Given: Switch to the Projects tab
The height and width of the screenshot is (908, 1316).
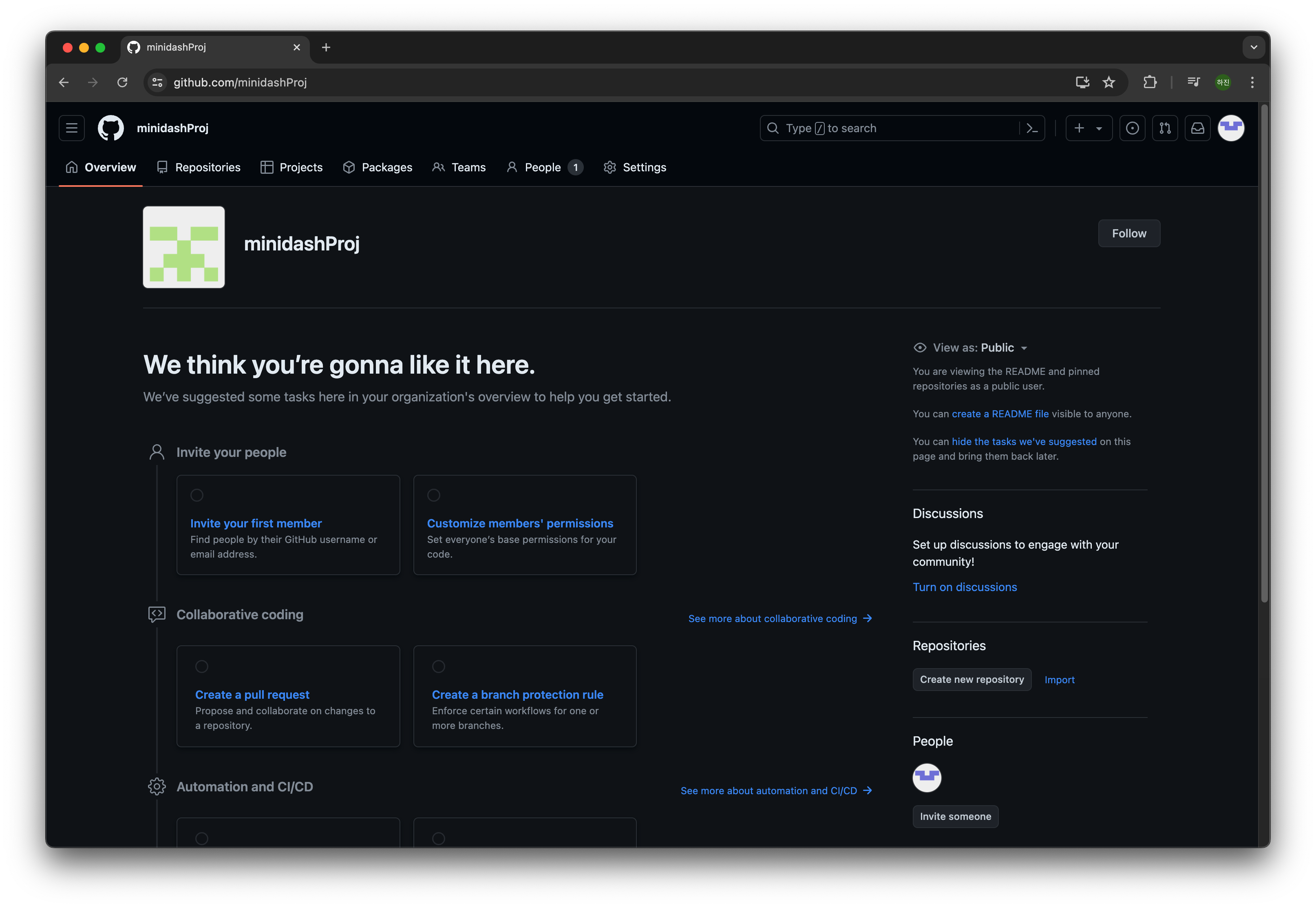Looking at the screenshot, I should [291, 167].
